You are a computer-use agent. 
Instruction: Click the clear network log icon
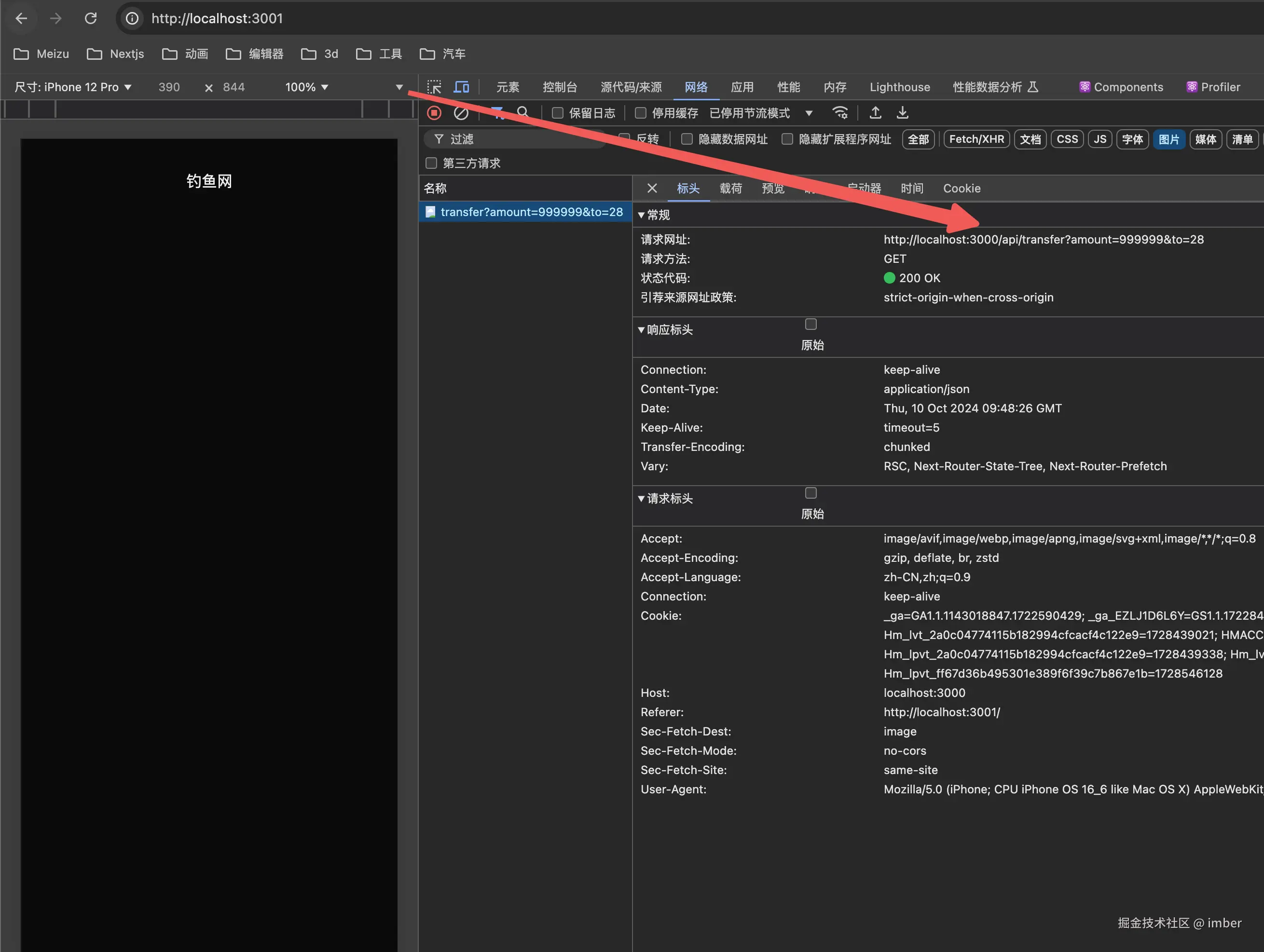click(461, 113)
